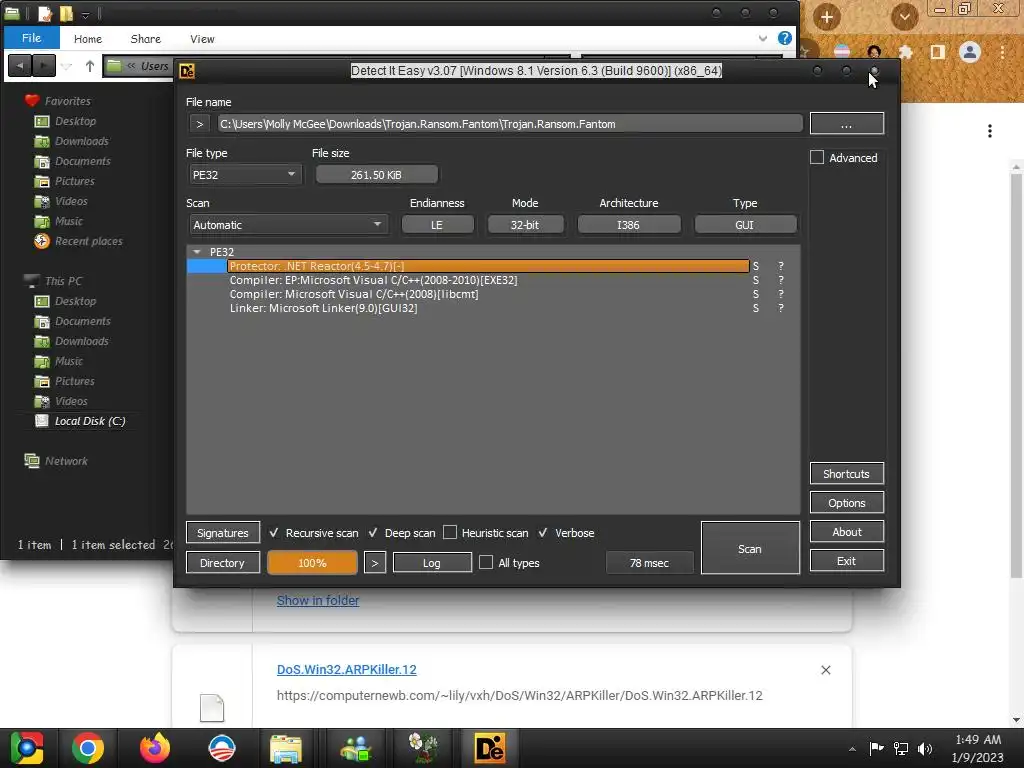The height and width of the screenshot is (768, 1024).
Task: Toggle Recursive scan checkbox
Action: (274, 533)
